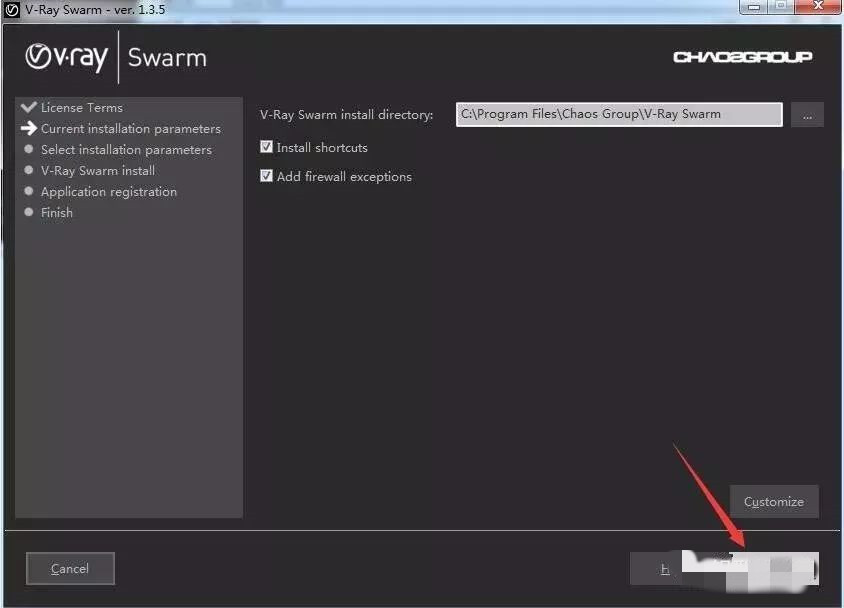The height and width of the screenshot is (608, 844).
Task: Click the arrow icon beside Current installation parameters
Action: (x=28, y=128)
